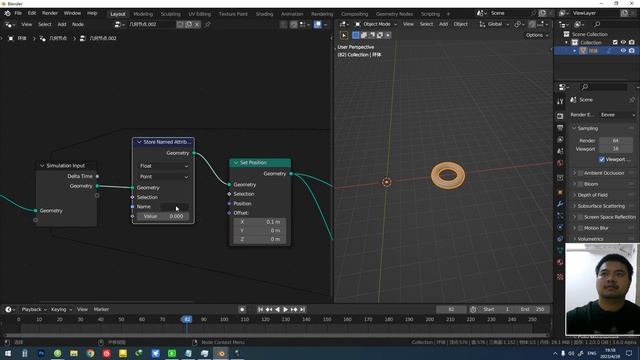Open the Global transform orientation dropdown

[495, 24]
